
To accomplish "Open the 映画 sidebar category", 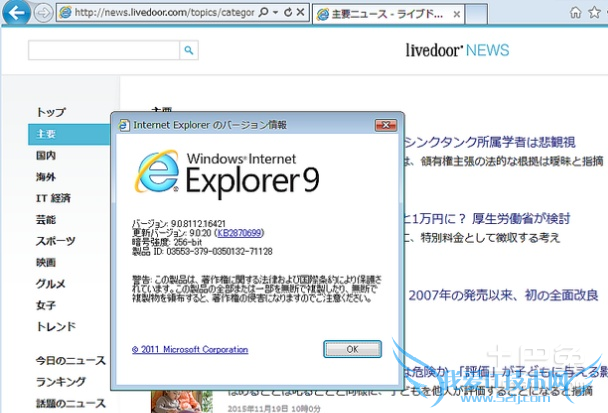I will (46, 263).
